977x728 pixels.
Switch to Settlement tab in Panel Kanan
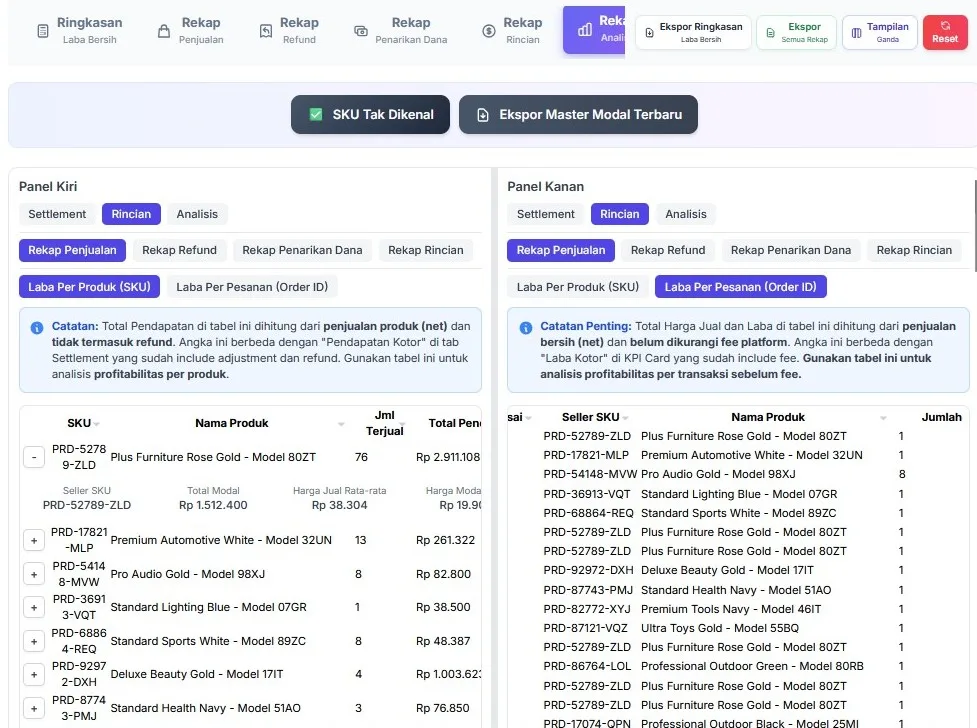click(545, 214)
